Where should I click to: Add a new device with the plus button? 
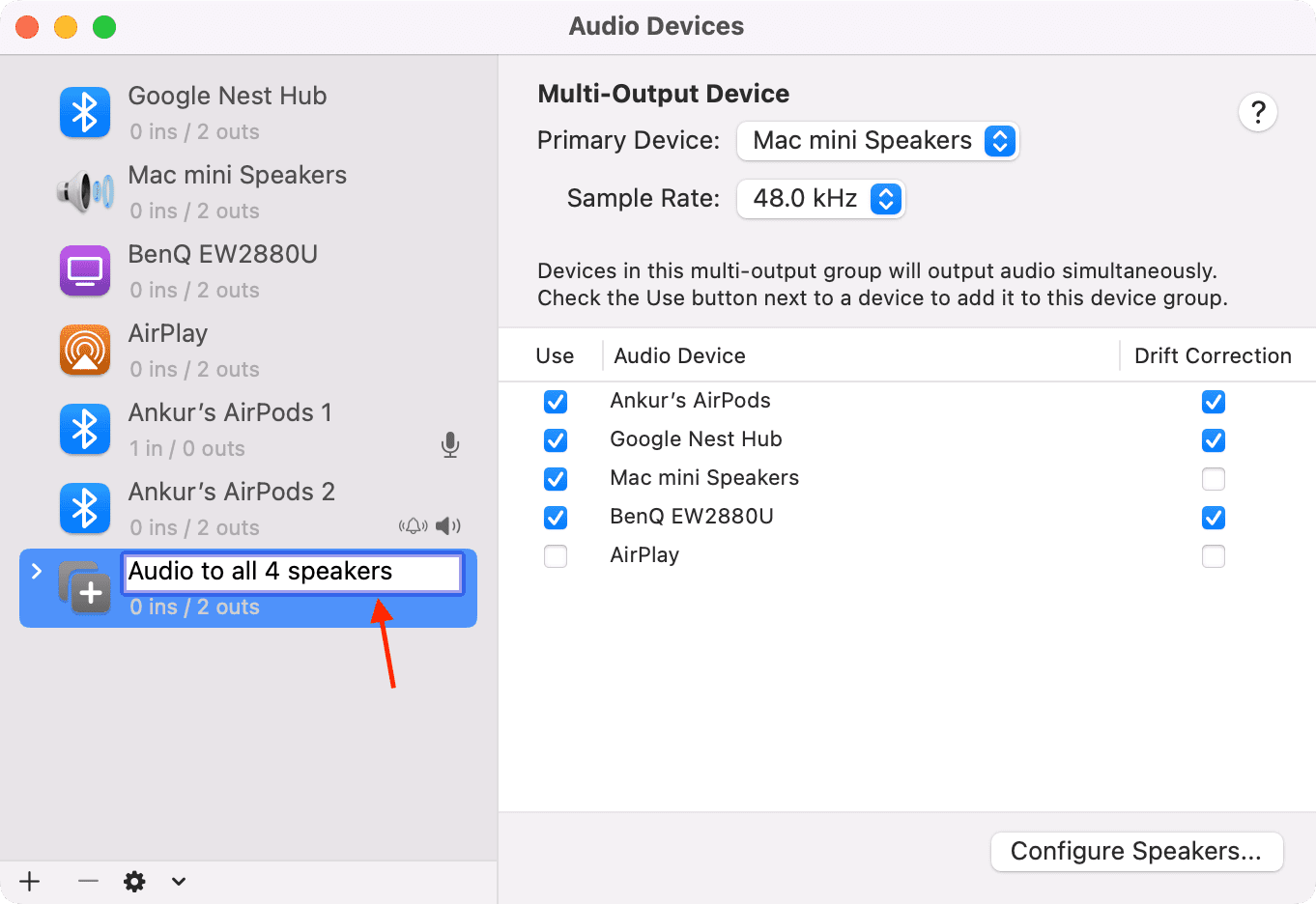tap(30, 881)
